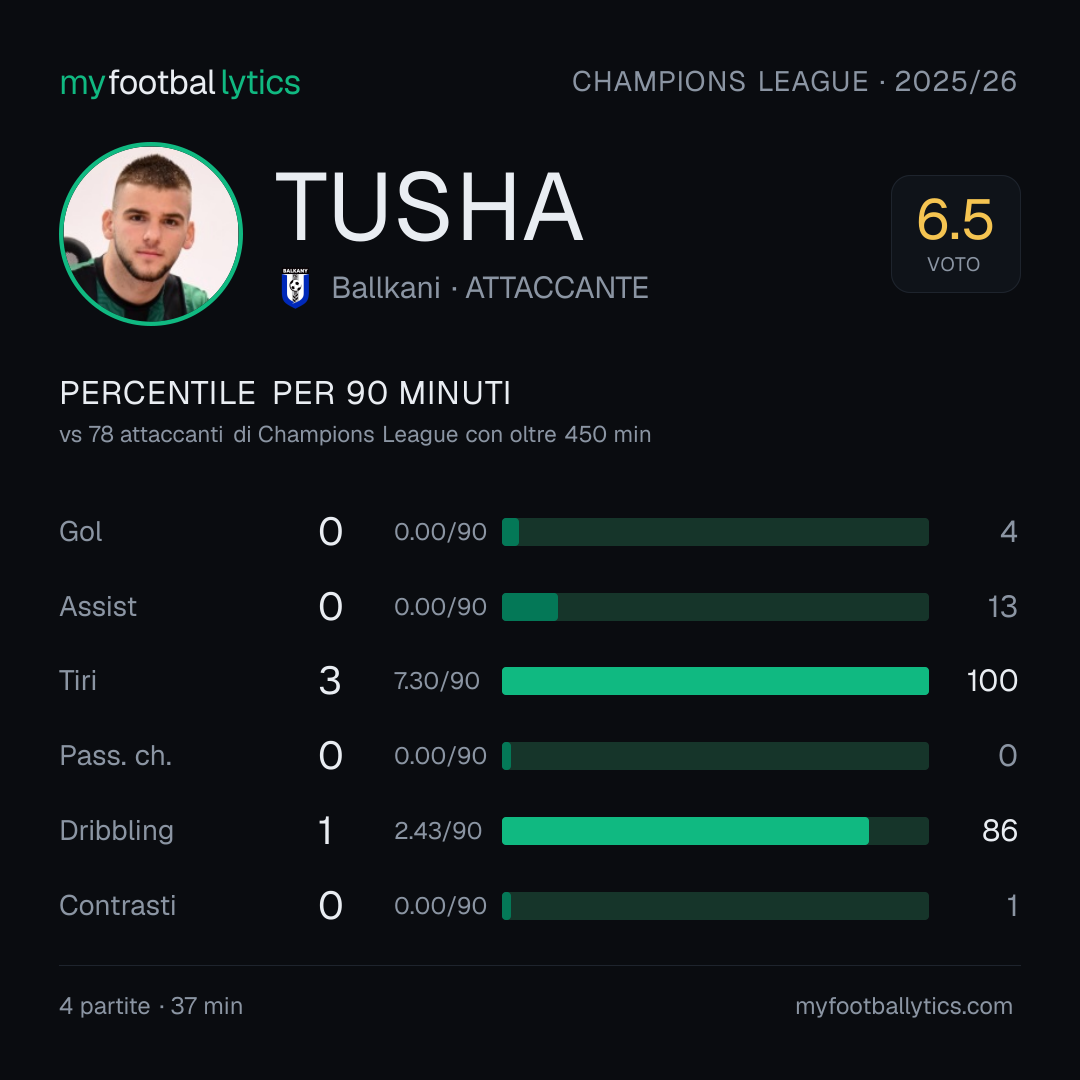
Task: Click the Ballkani club crest icon
Action: [x=295, y=288]
